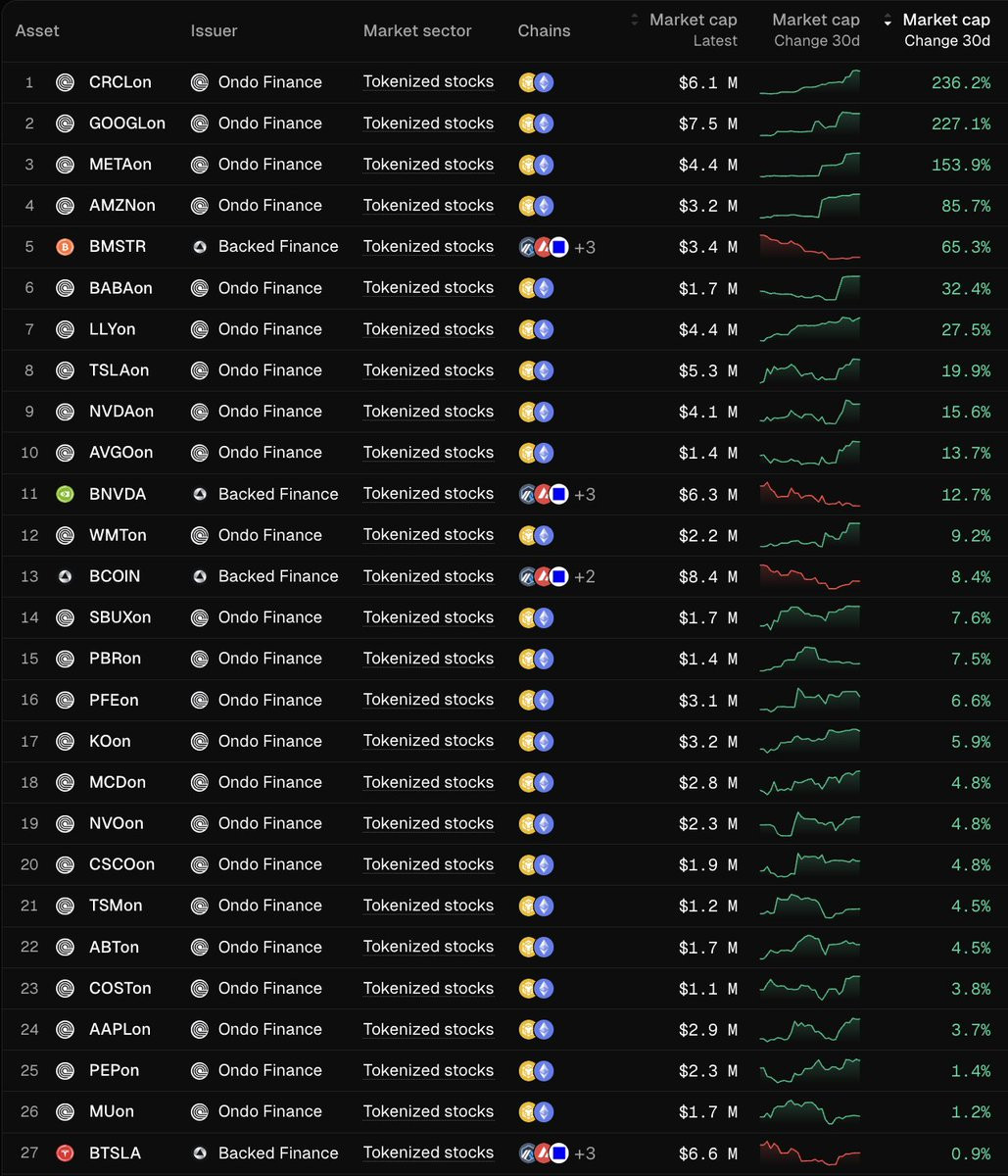
Task: Click the Asset column header
Action: [37, 30]
